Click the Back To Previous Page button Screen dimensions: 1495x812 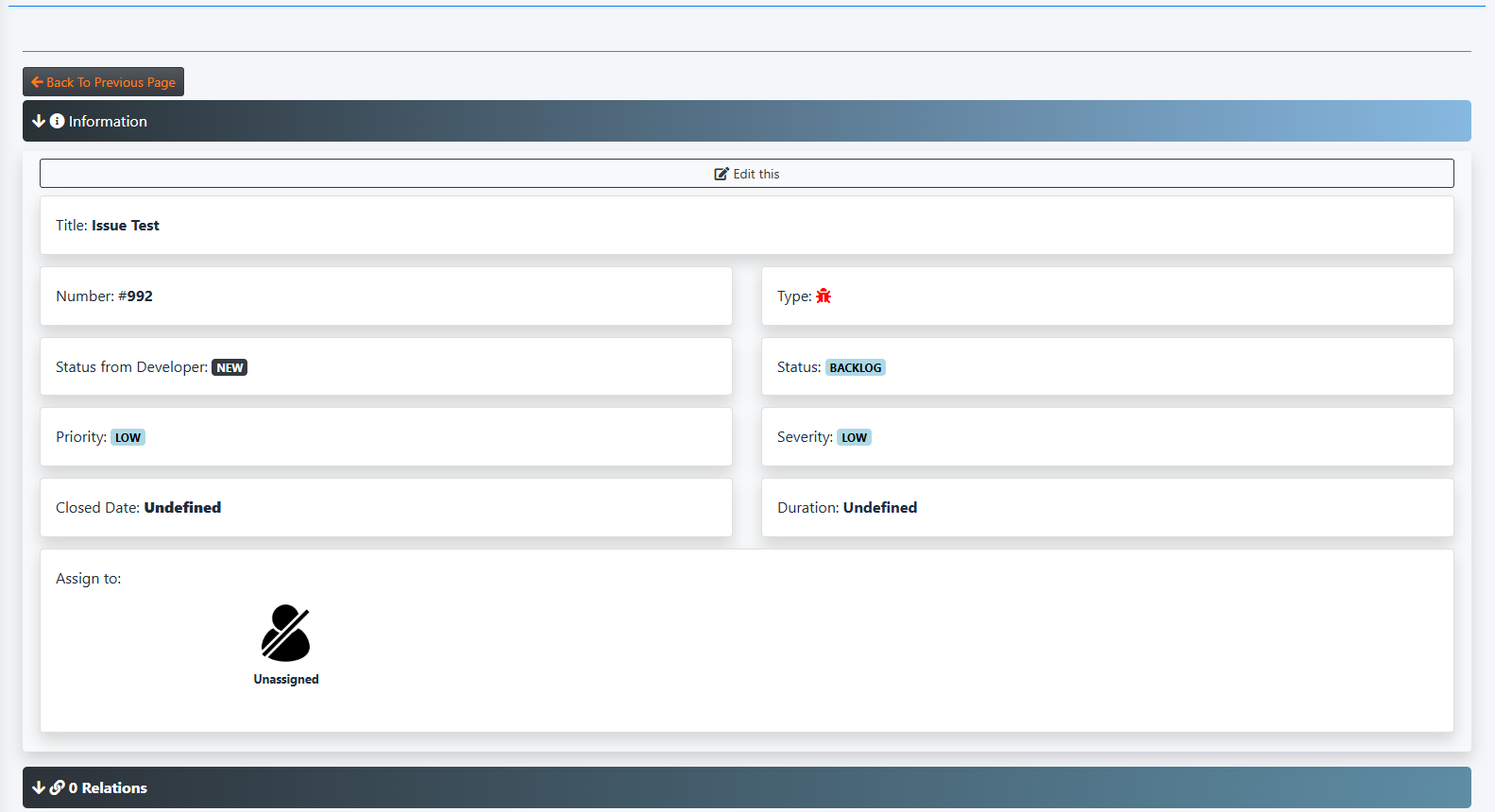[103, 82]
